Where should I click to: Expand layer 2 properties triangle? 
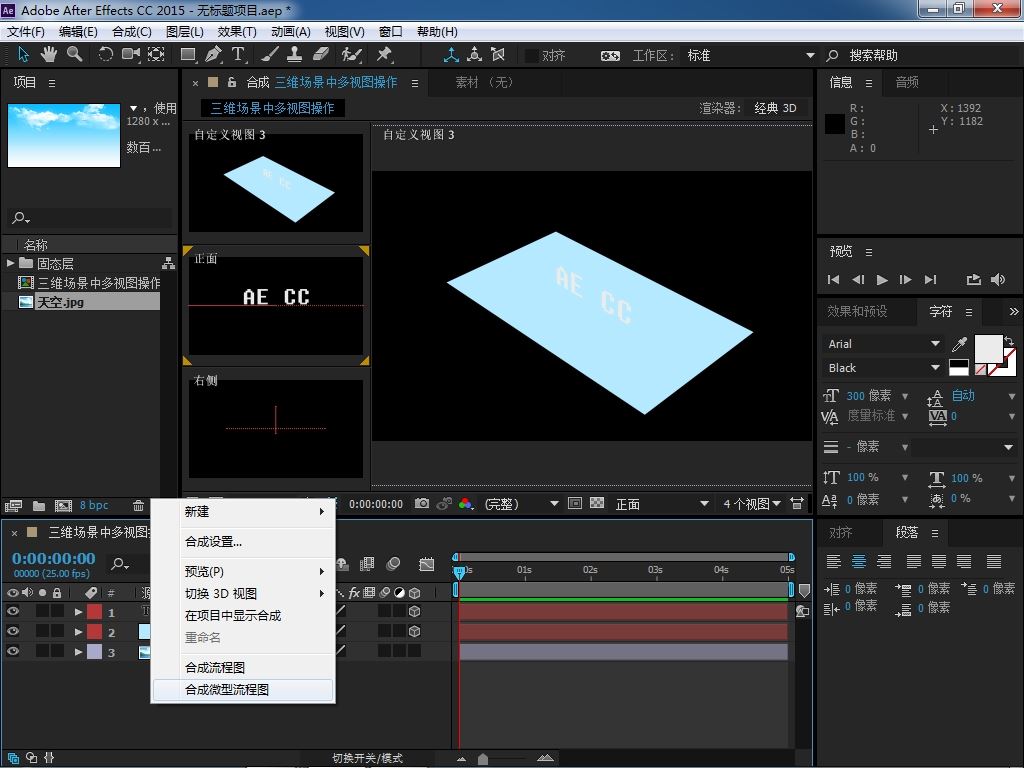[x=78, y=632]
